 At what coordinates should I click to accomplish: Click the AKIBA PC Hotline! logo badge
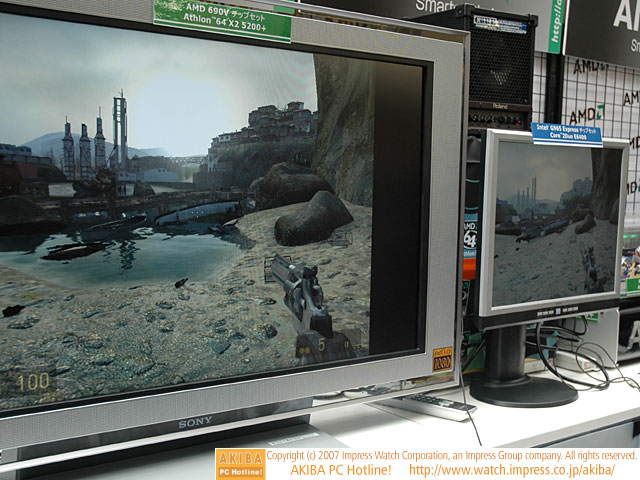240,464
